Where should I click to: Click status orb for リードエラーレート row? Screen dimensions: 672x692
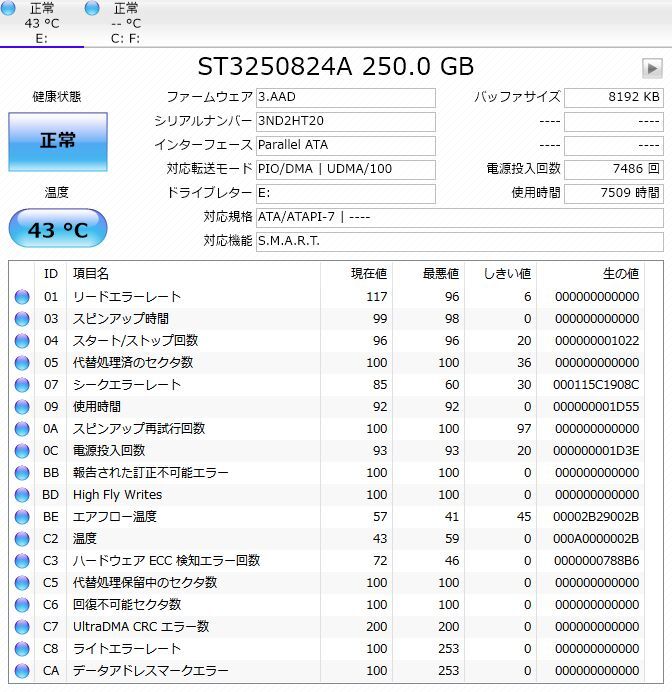[22, 297]
